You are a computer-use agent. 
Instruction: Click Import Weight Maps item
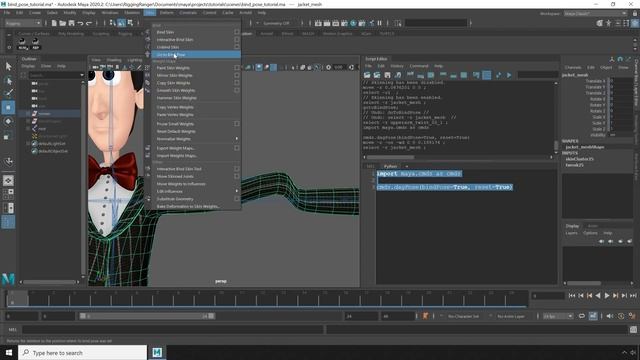tap(177, 156)
